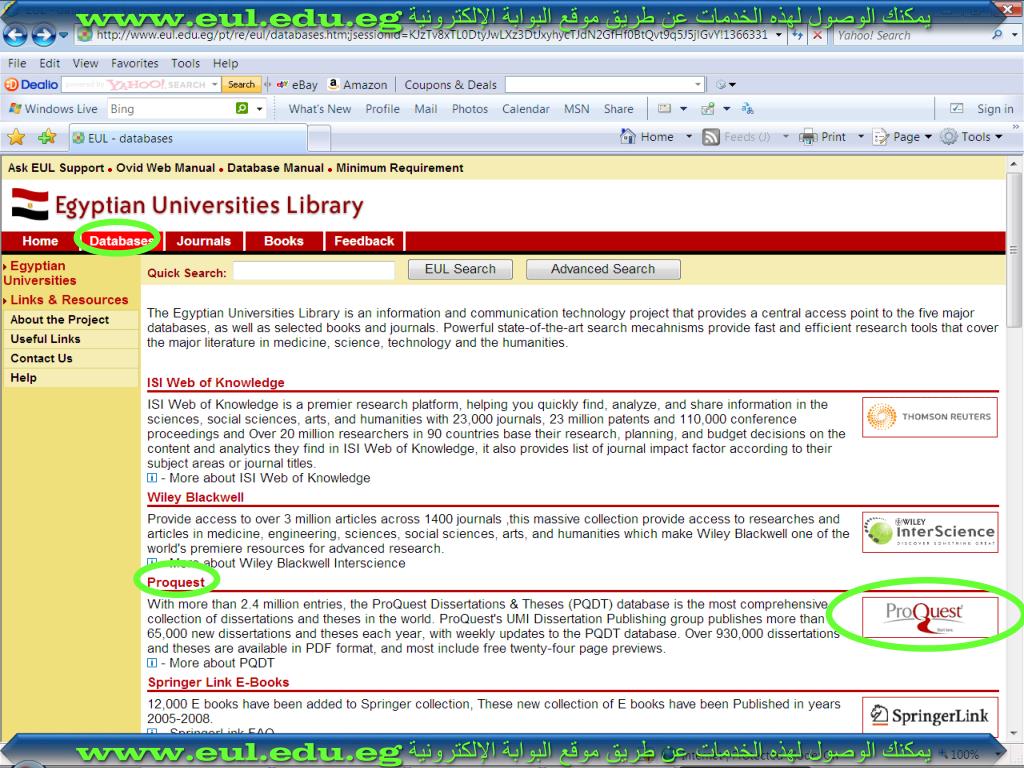
Task: Open a new tab with the blank tab
Action: click(319, 138)
